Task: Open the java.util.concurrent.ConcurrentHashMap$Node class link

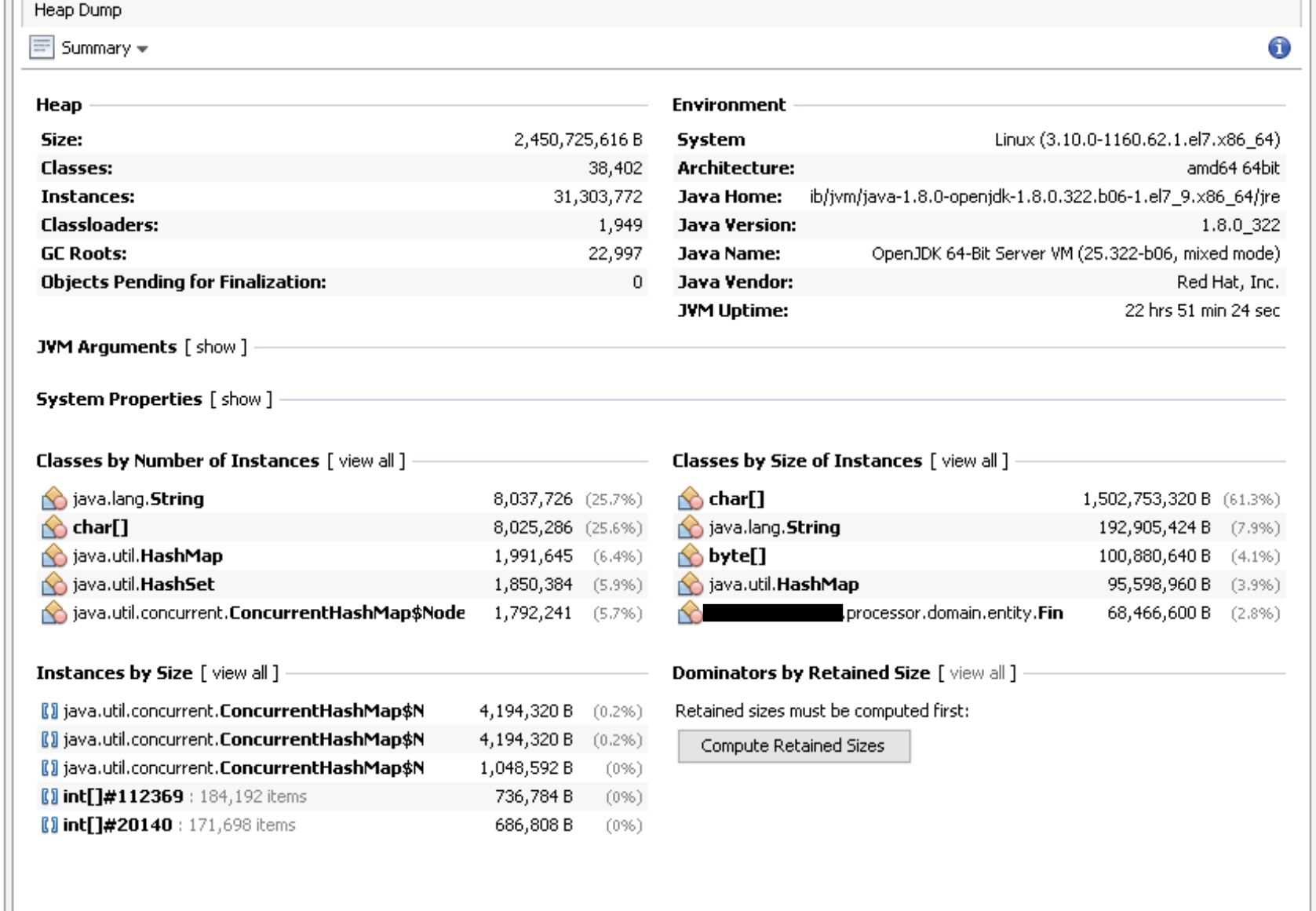Action: pyautogui.click(x=268, y=613)
